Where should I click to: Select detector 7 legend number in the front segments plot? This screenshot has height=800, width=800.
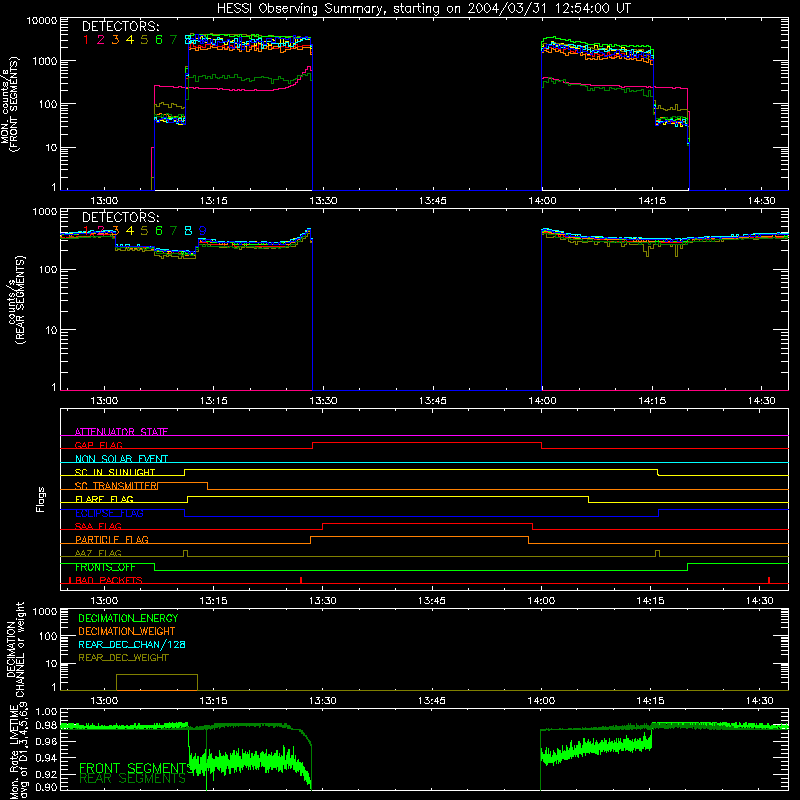pos(173,40)
